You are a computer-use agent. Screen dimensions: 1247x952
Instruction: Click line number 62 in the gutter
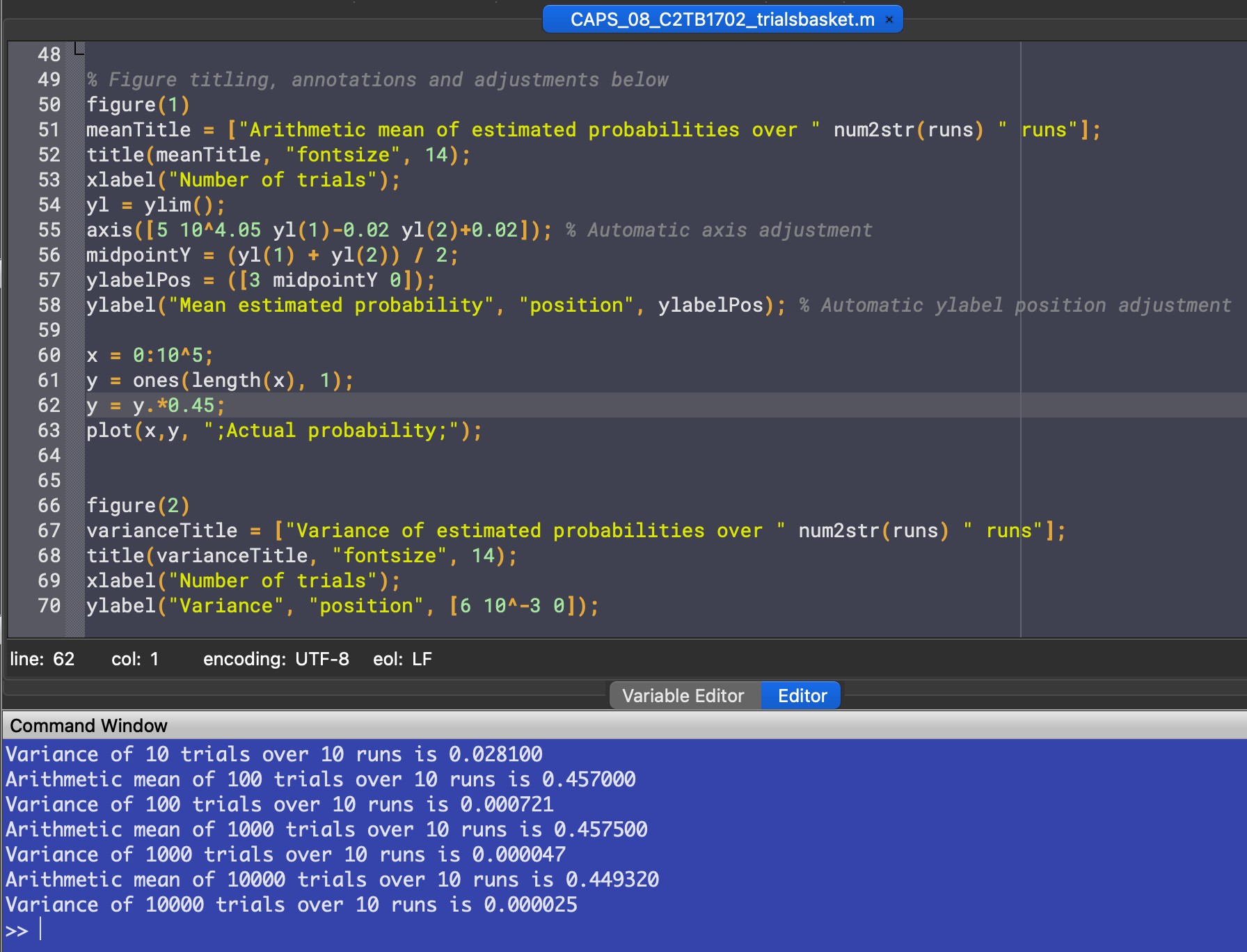coord(49,405)
